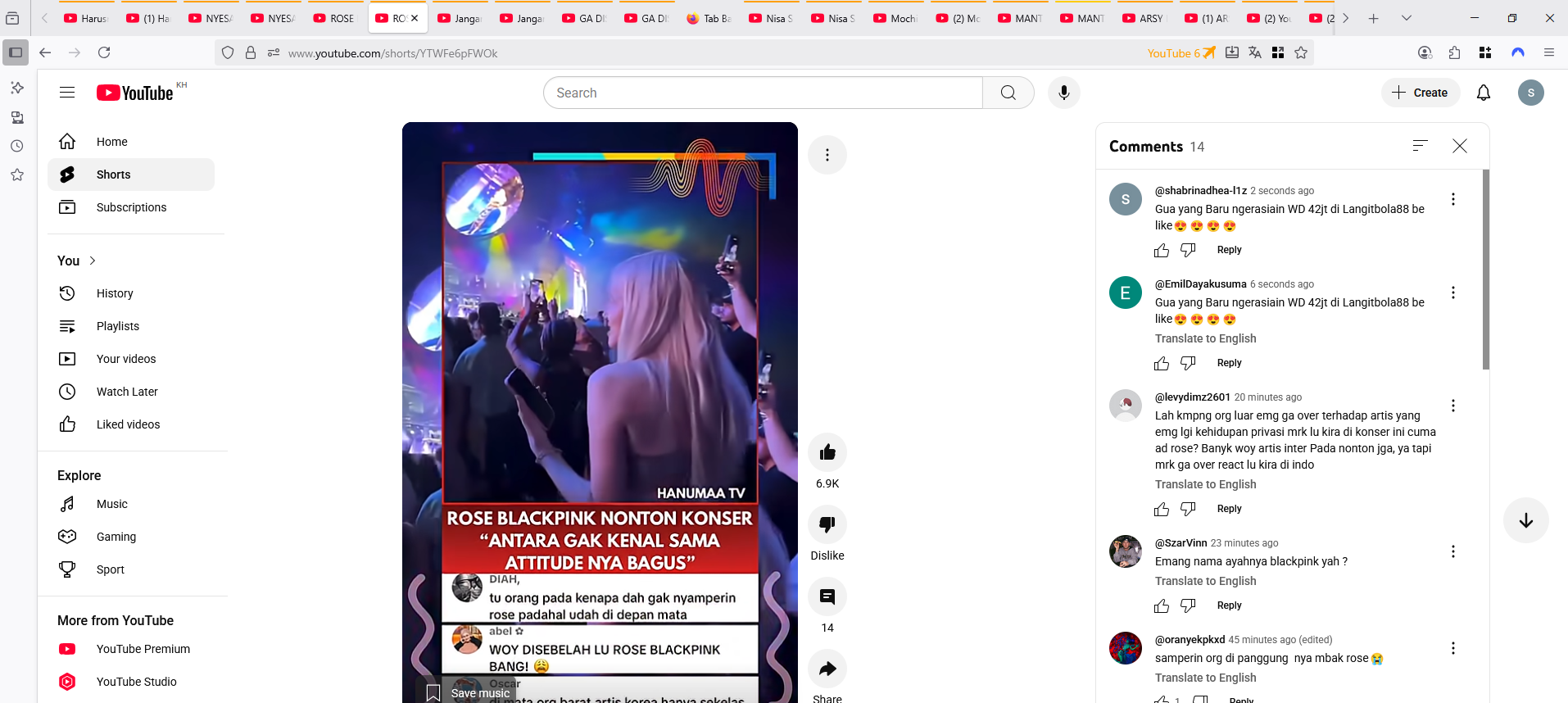The image size is (1568, 703).
Task: Reply to @shabrinadhea-l1z comment
Action: tap(1229, 250)
